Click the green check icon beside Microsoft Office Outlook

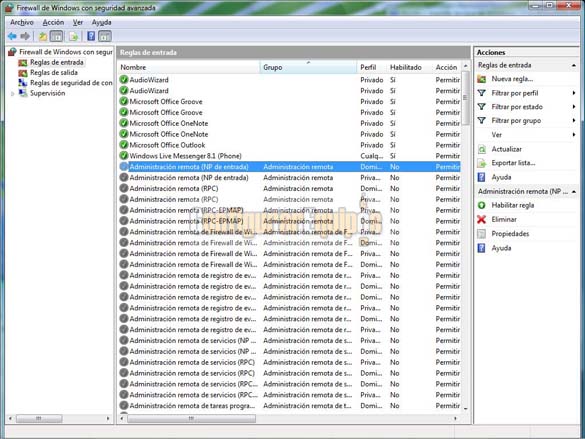[124, 145]
